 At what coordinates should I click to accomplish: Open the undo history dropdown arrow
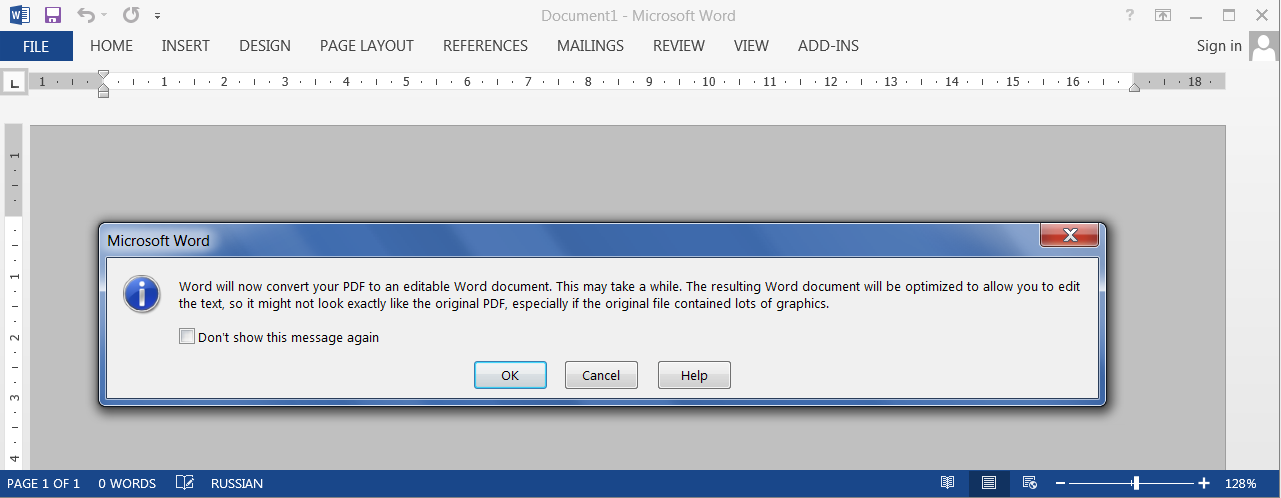[x=105, y=16]
